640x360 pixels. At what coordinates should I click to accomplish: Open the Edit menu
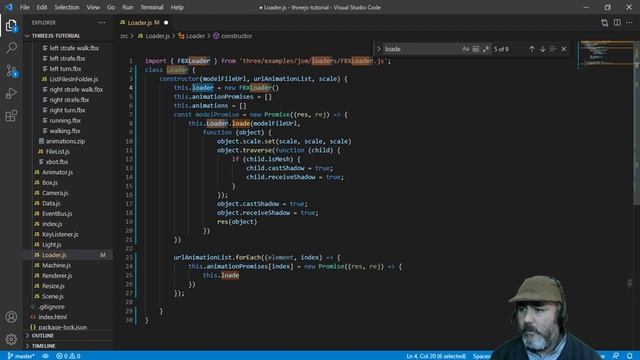pos(42,7)
